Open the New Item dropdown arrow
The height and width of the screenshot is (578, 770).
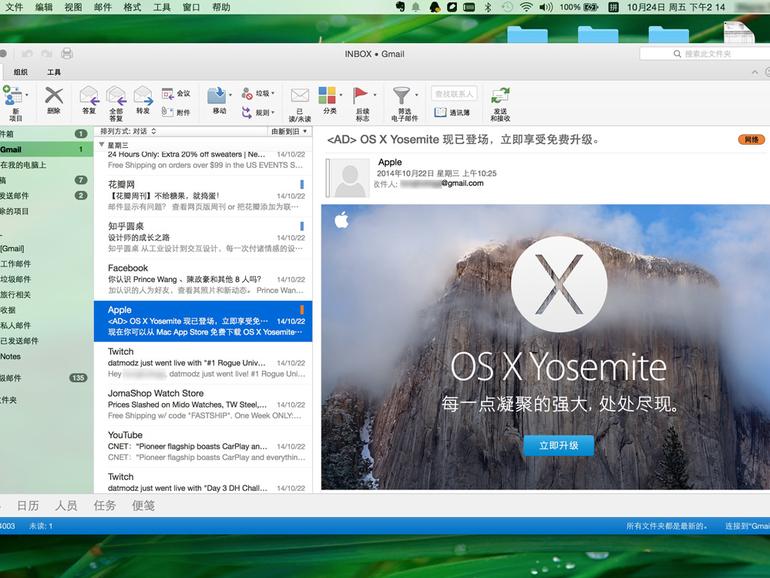[x=27, y=94]
